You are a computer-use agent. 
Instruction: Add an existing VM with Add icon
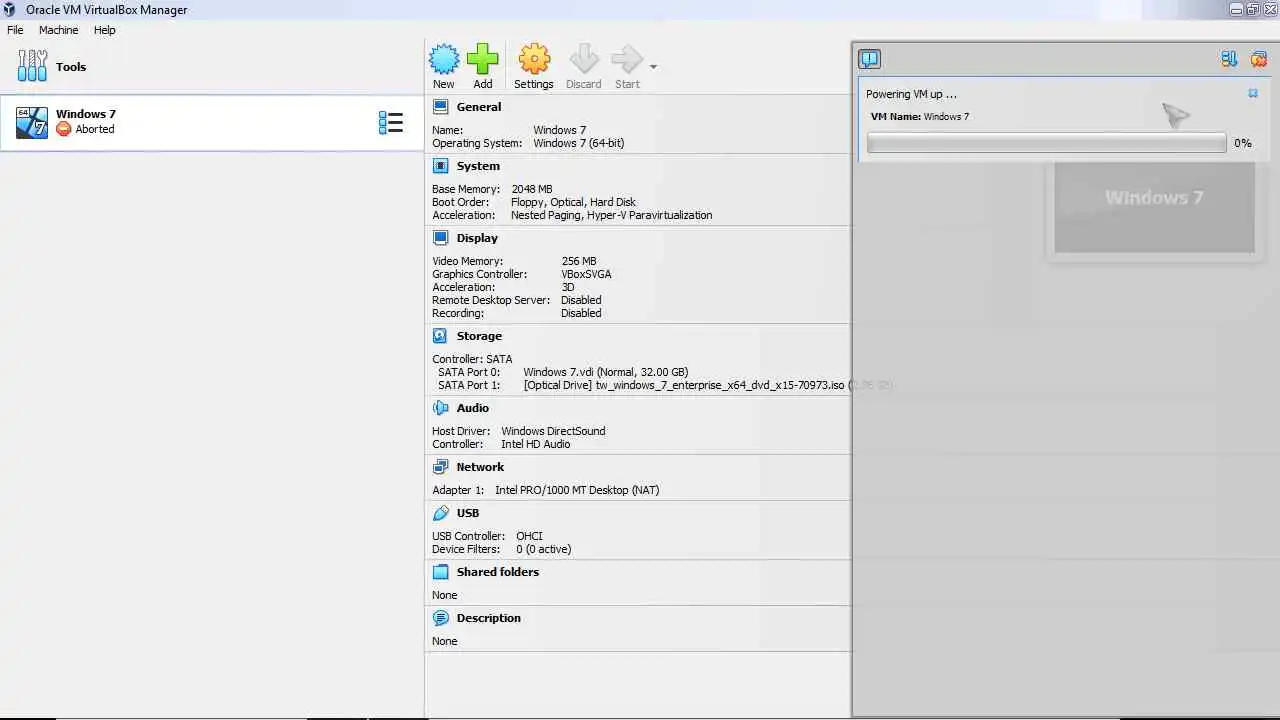tap(483, 59)
